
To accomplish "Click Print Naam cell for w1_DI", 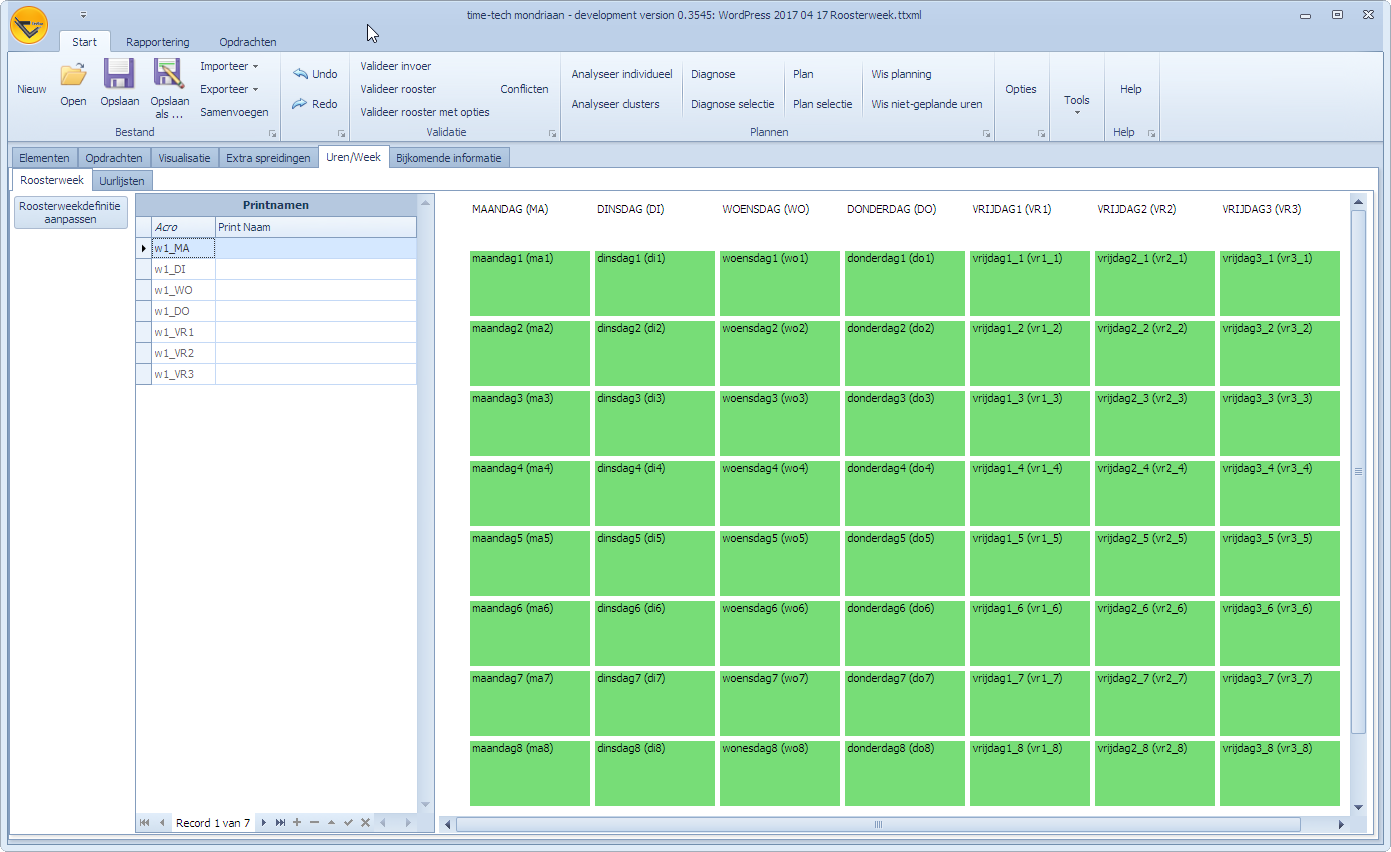I will (x=315, y=269).
